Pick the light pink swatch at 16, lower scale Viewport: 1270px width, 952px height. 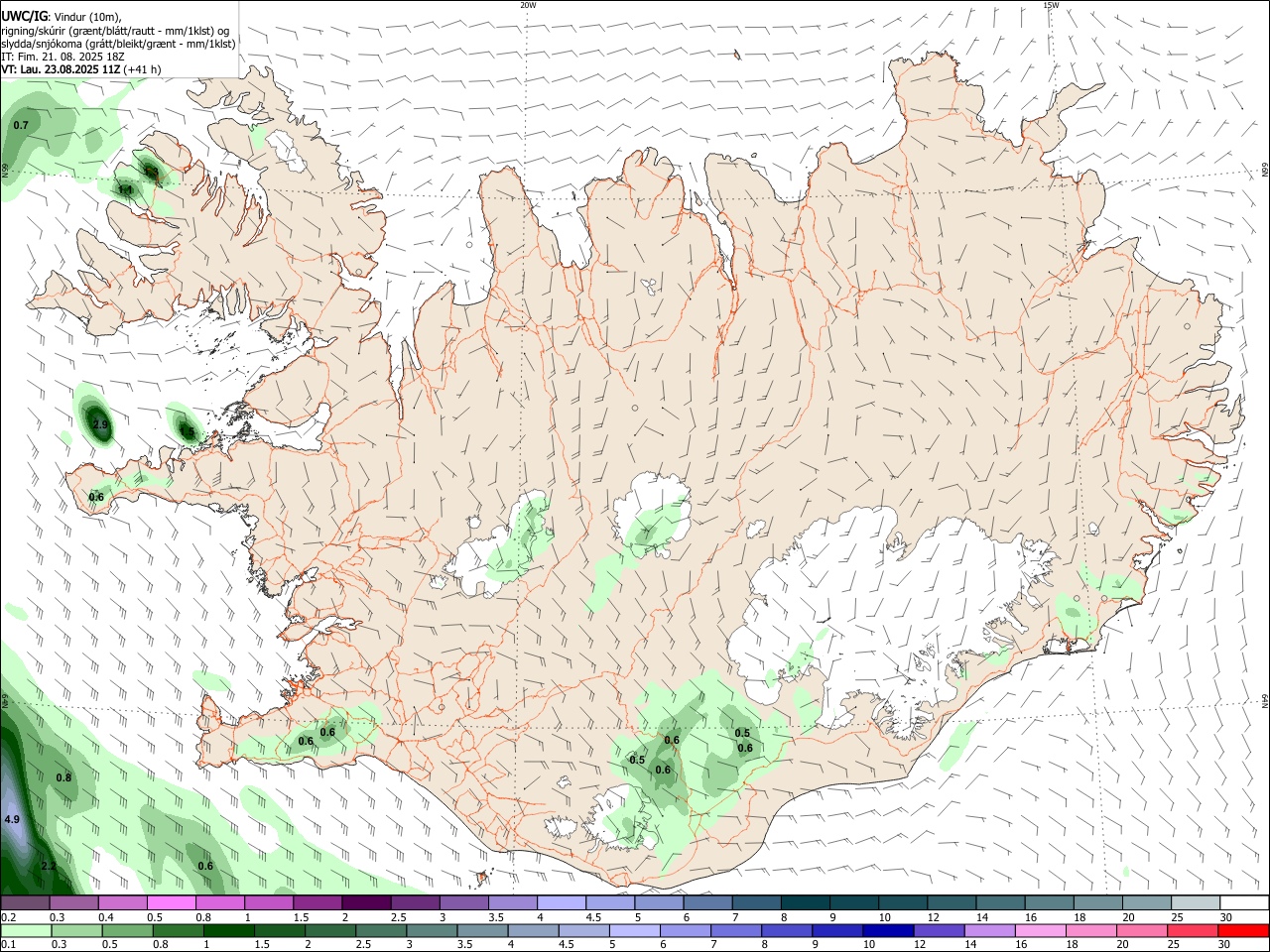[1040, 930]
